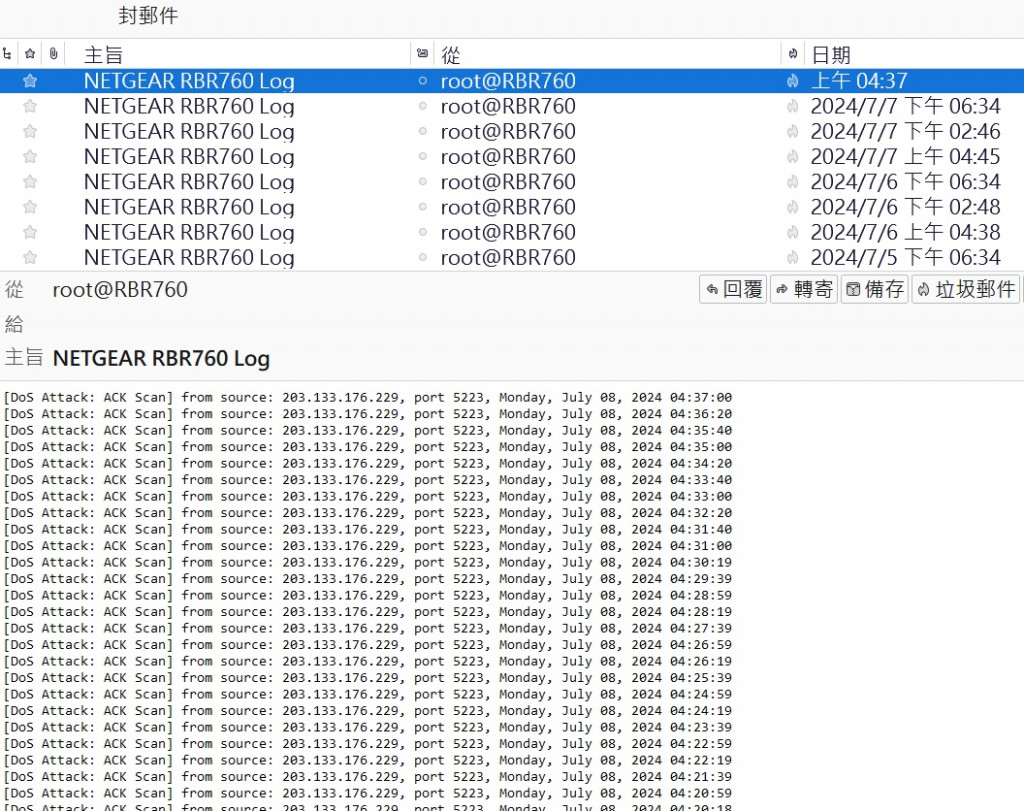Click log line timestamped 04:37:00

[x=368, y=398]
